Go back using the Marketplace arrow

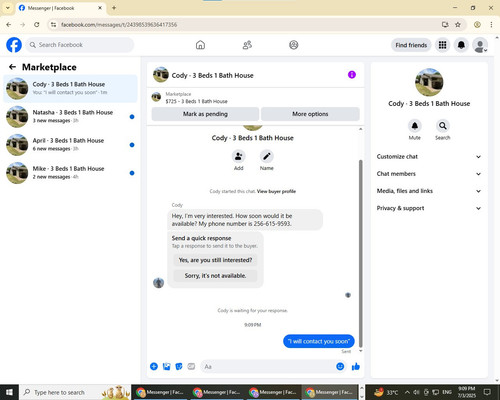12,67
